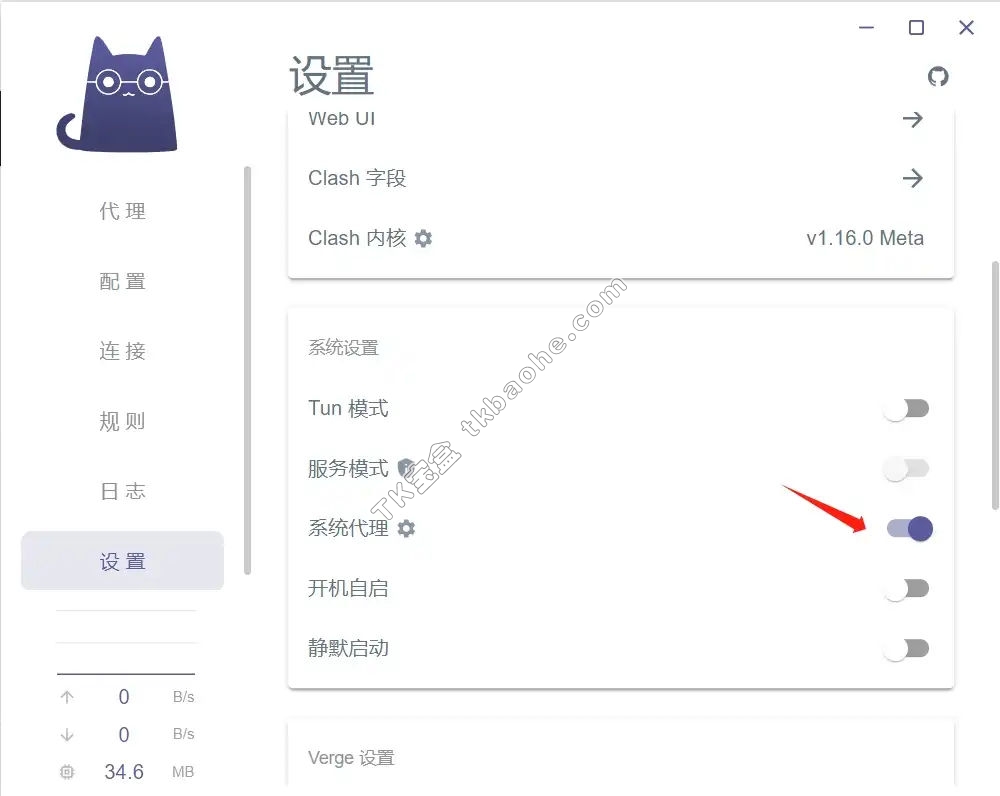Turn off the 系统代理 toggle
This screenshot has width=1000, height=796.
click(x=909, y=529)
